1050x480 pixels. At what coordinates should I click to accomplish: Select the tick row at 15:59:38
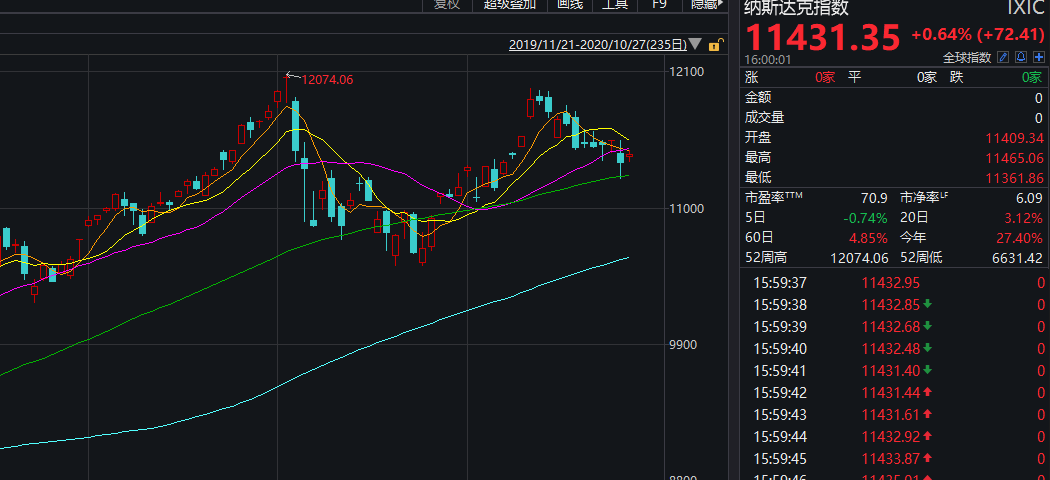[895, 305]
